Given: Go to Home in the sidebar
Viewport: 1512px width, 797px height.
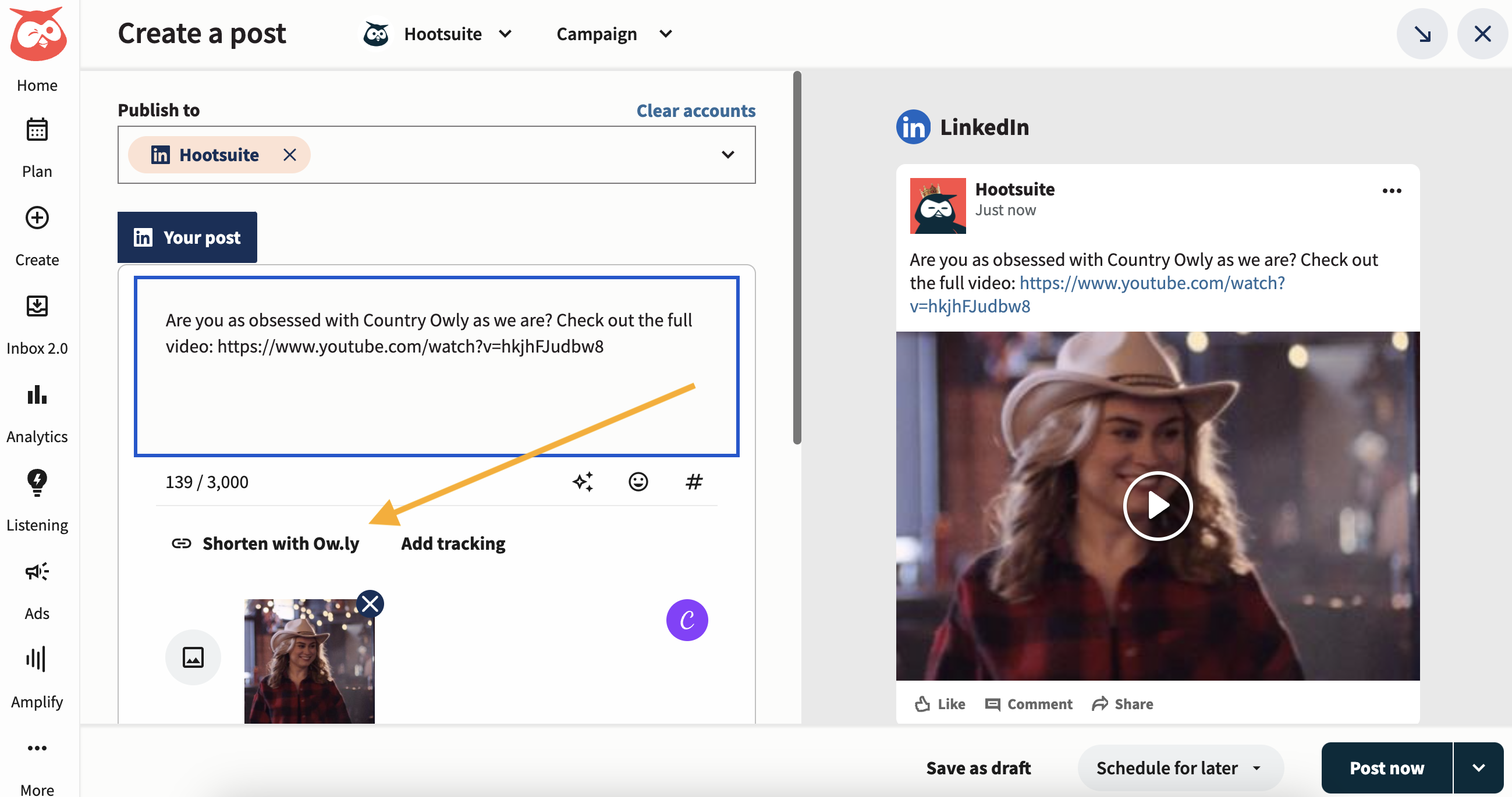Looking at the screenshot, I should (37, 85).
